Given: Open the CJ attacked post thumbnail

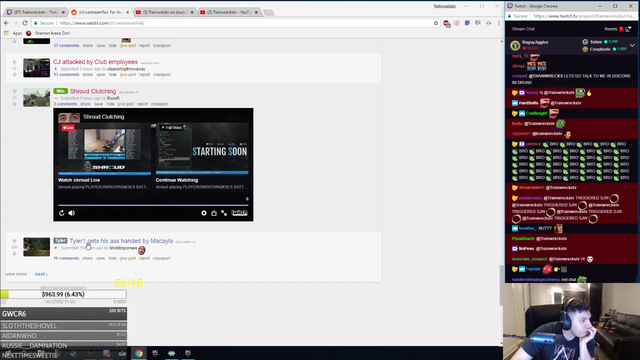Looking at the screenshot, I should [x=36, y=68].
